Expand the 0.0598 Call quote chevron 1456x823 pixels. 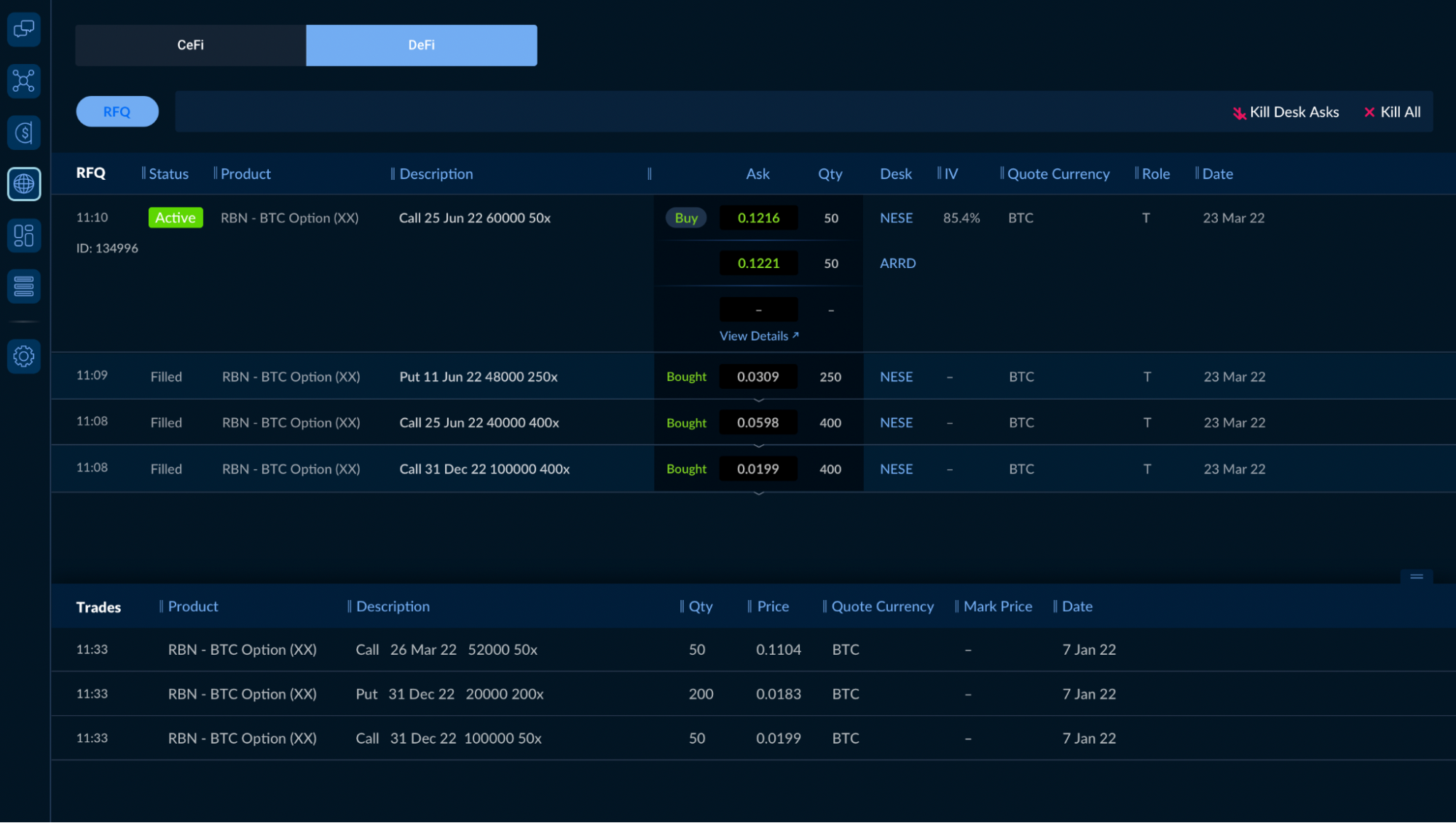click(x=758, y=446)
